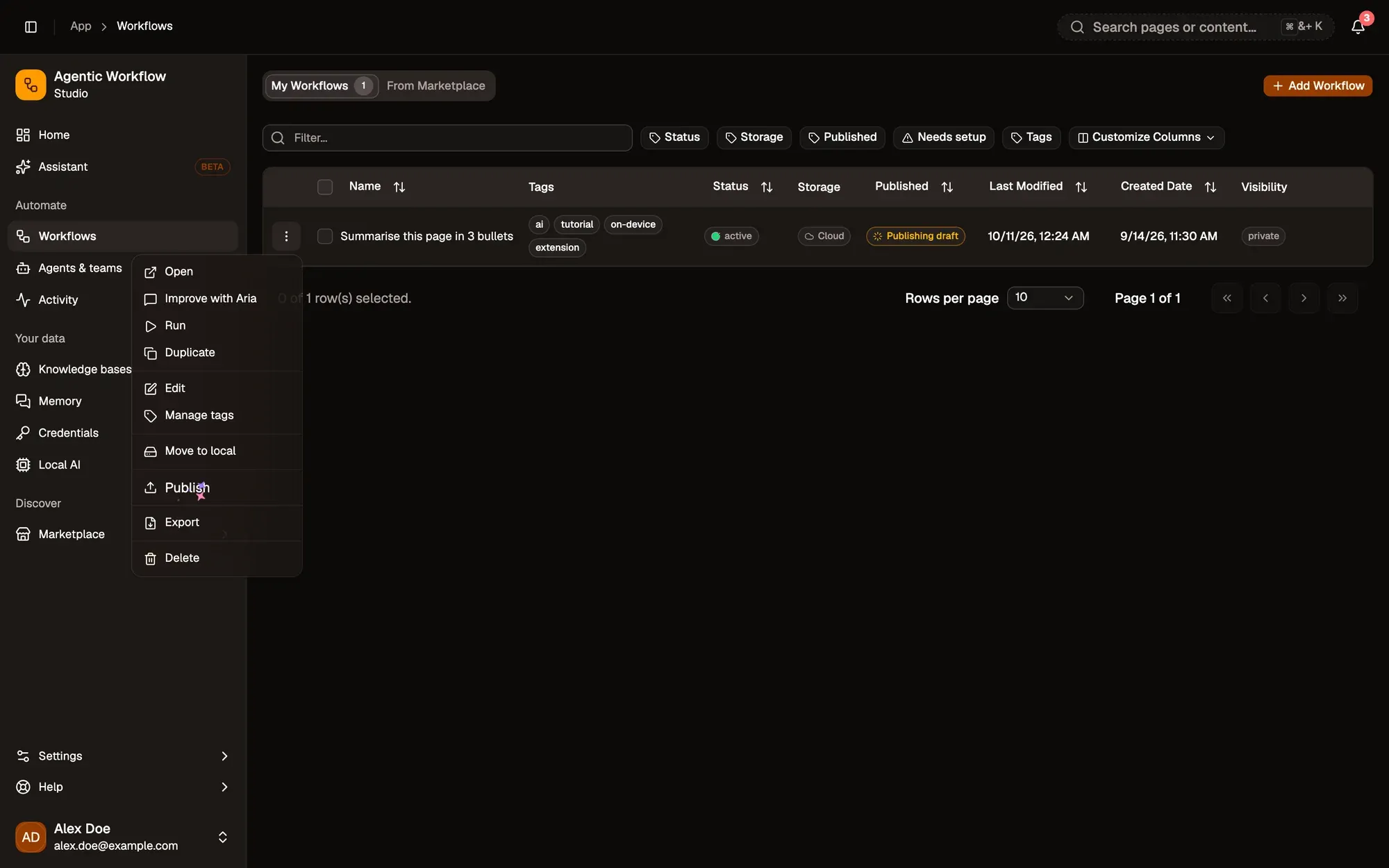Open the notifications bell
Image resolution: width=1389 pixels, height=868 pixels.
coord(1358,26)
